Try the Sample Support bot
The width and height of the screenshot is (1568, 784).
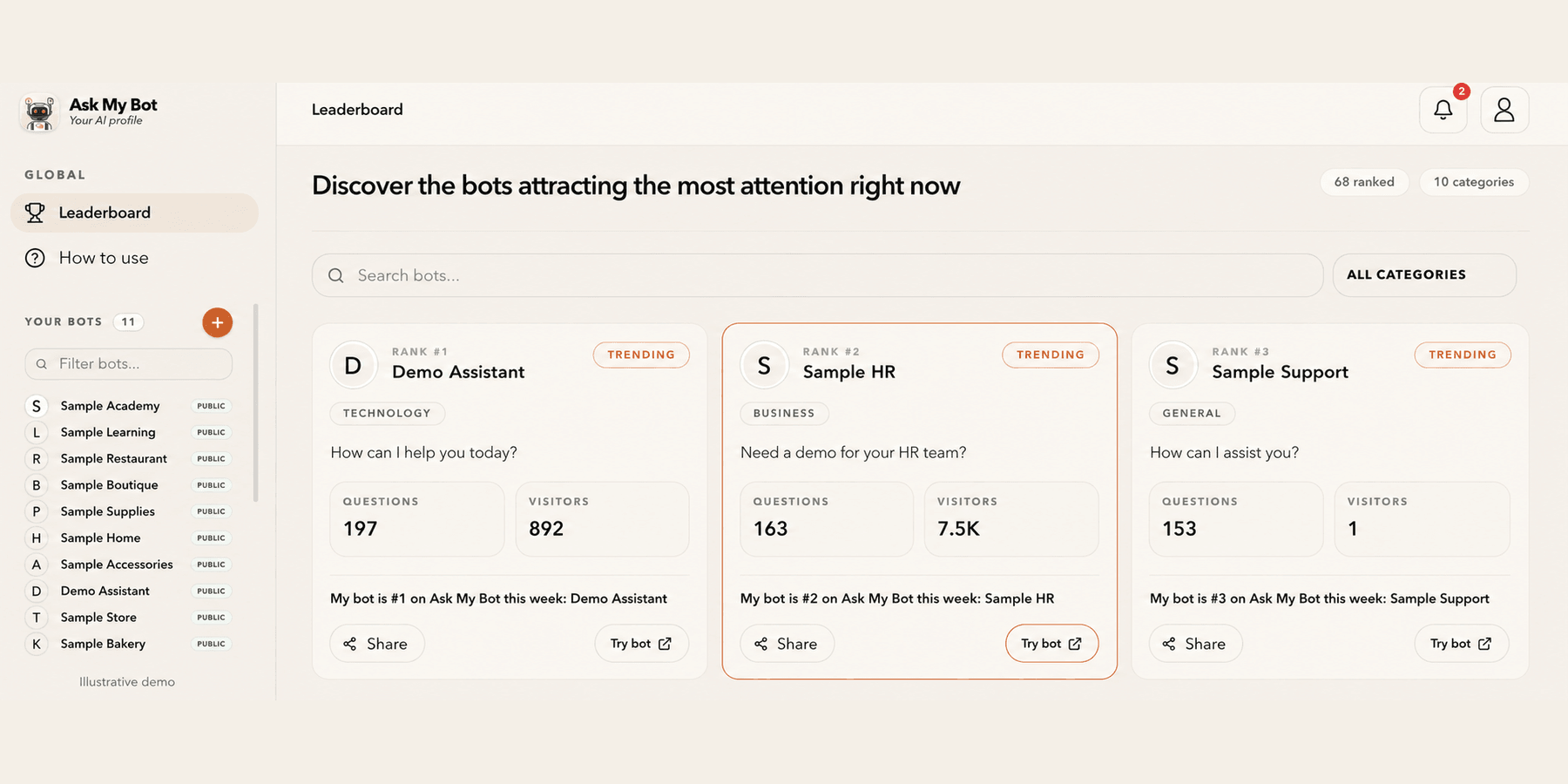(1461, 644)
